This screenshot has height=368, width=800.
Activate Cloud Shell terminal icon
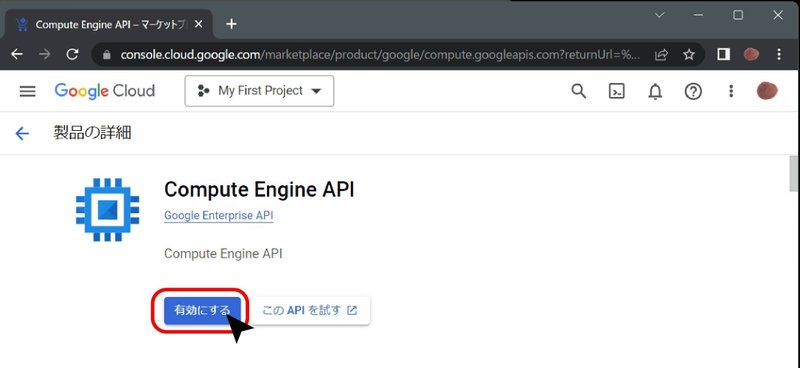tap(616, 91)
